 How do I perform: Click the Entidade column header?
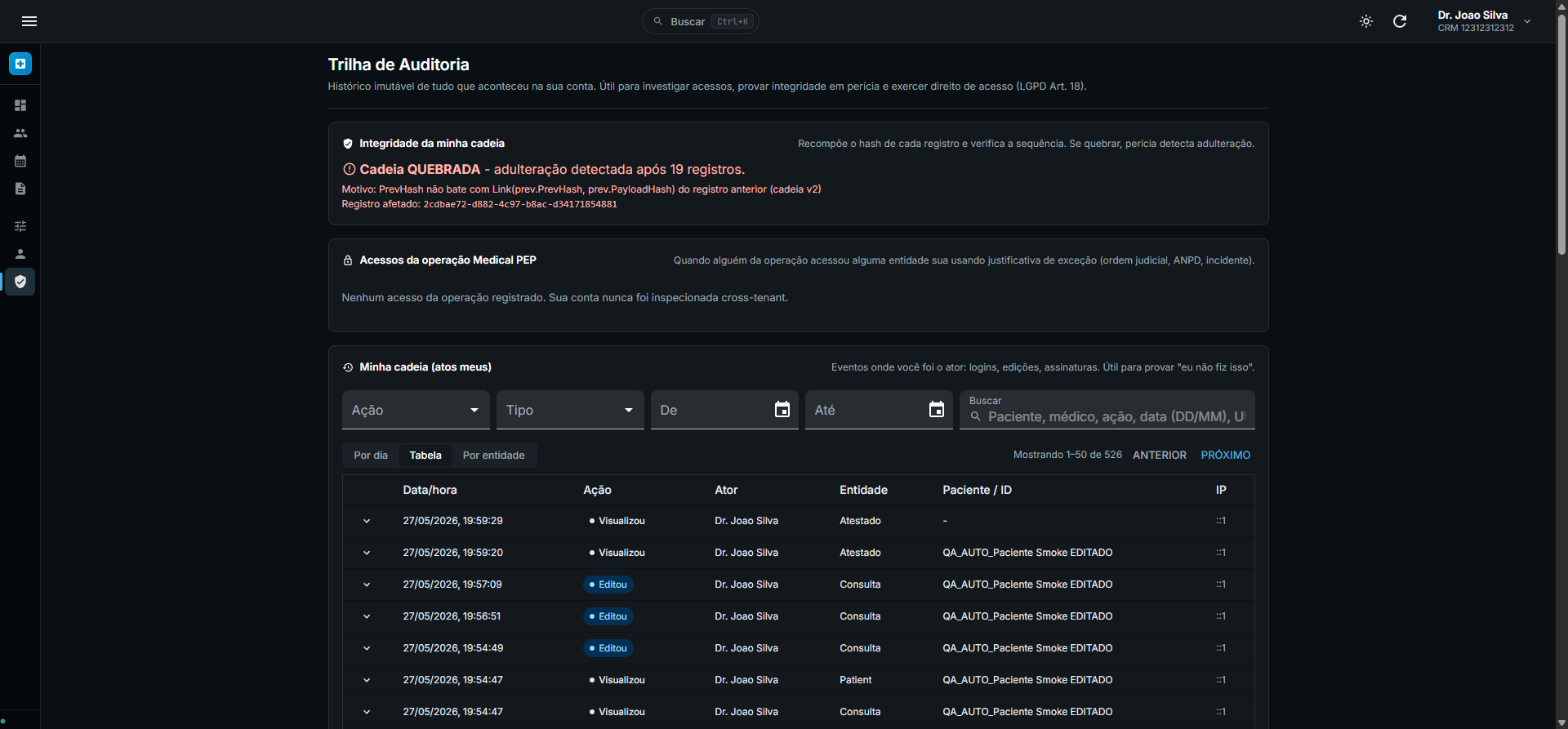[x=863, y=490]
